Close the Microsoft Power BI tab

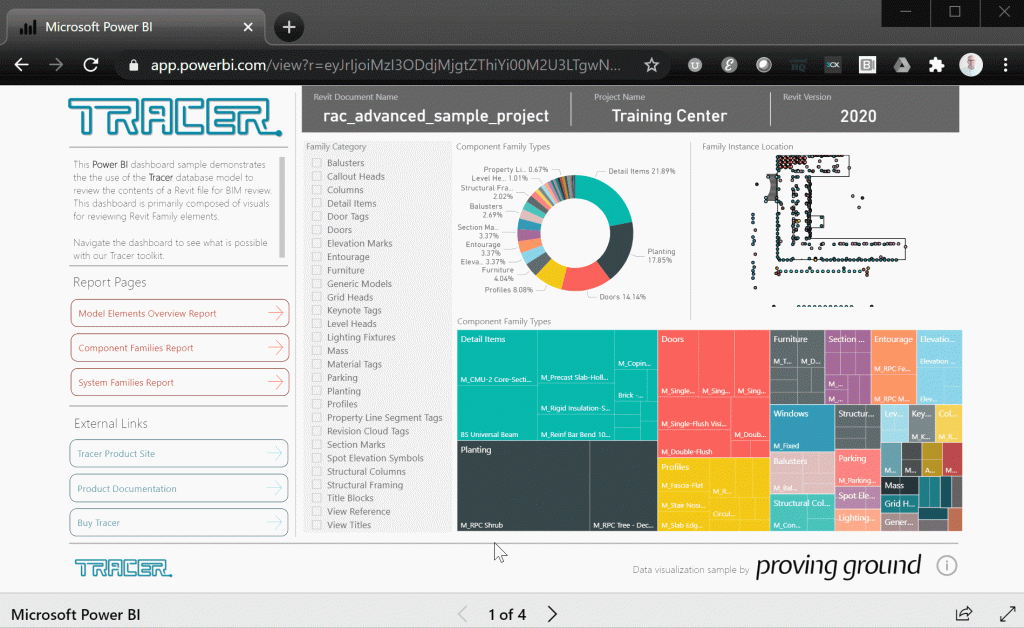248,27
